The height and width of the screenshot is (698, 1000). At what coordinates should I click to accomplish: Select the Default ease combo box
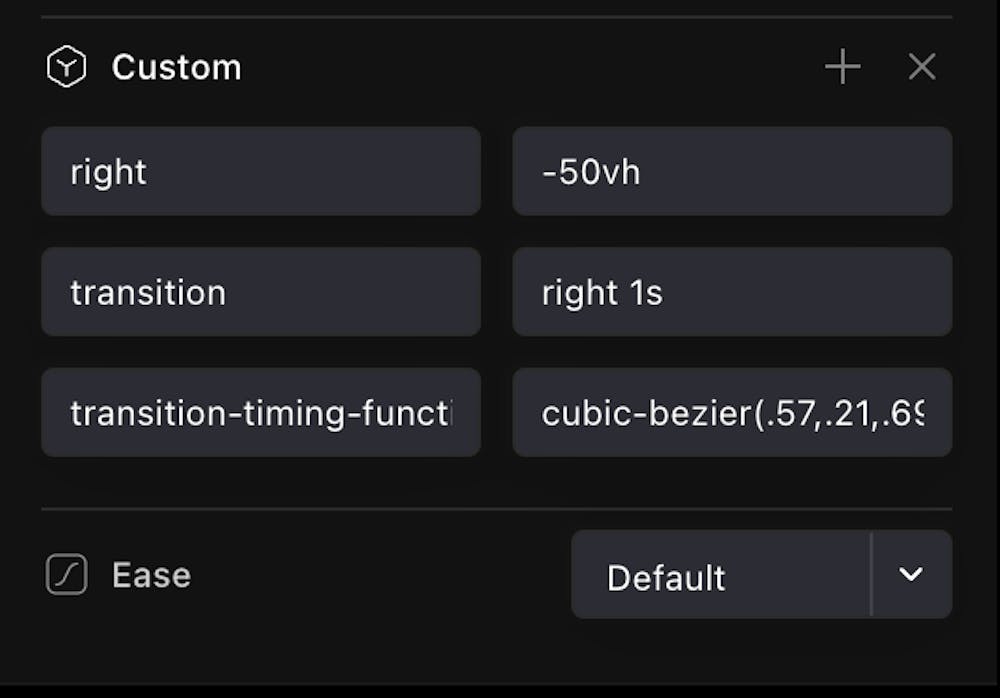click(x=720, y=575)
